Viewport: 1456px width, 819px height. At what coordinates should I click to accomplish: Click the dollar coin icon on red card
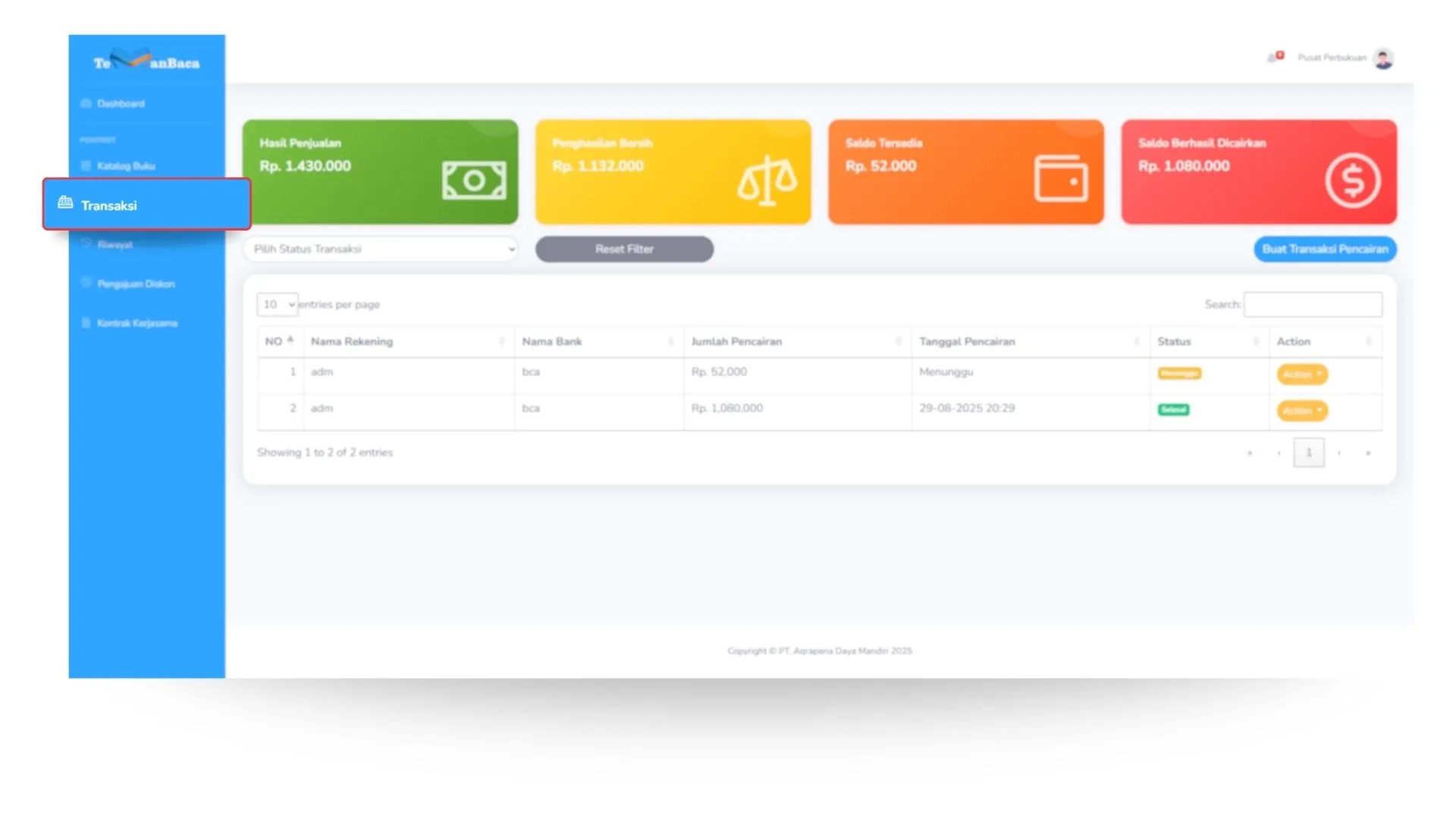point(1353,180)
